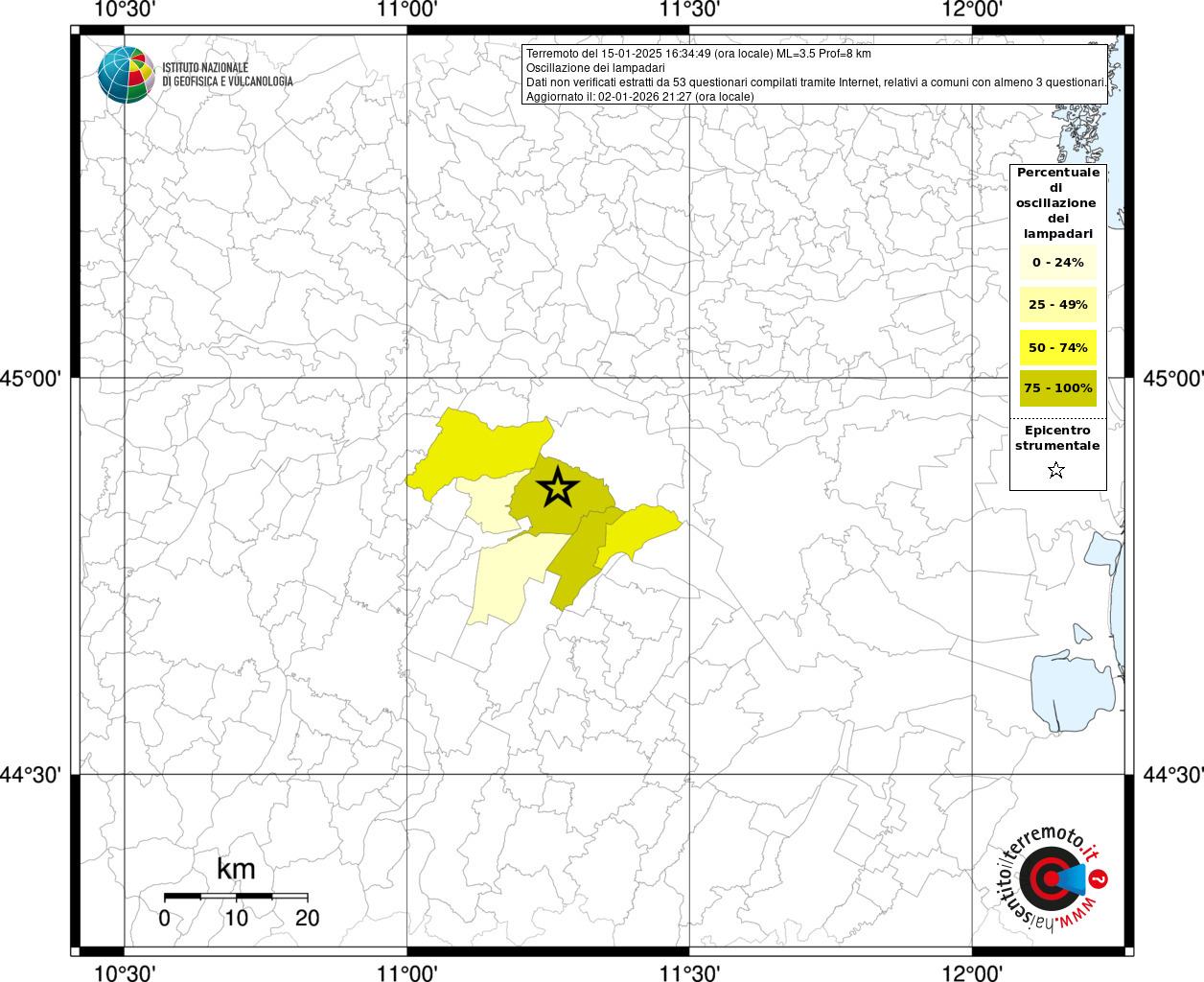Screen dimensions: 1204x982
Task: Click the 25 - 49% legend swatch
Action: click(x=1057, y=305)
